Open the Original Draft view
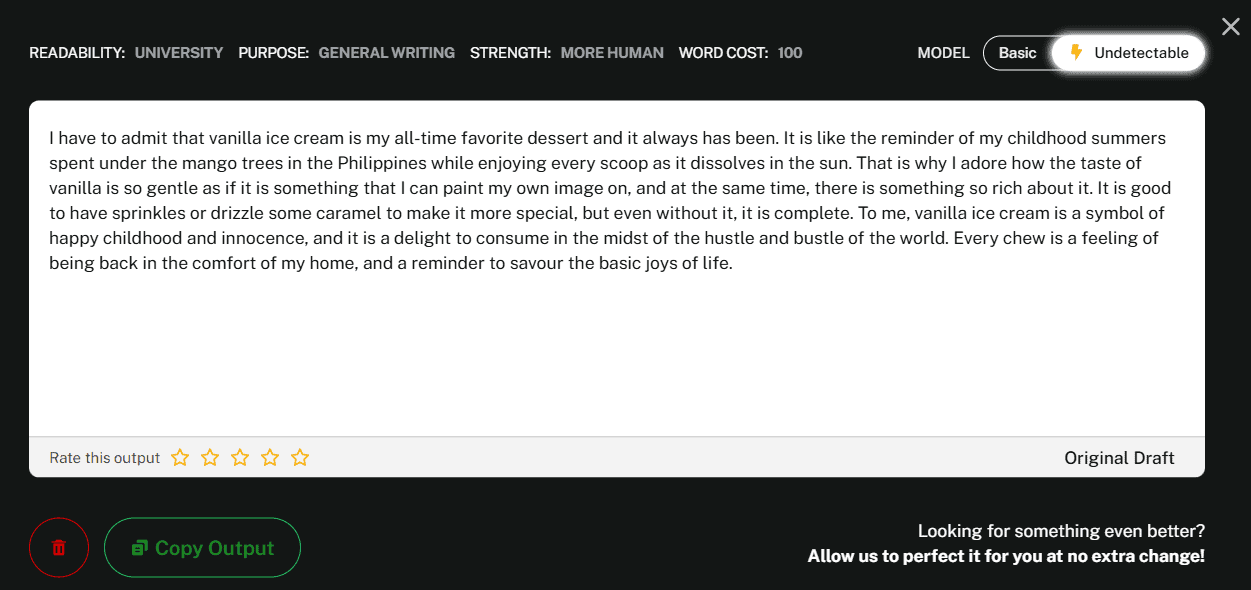The image size is (1251, 590). coord(1119,458)
